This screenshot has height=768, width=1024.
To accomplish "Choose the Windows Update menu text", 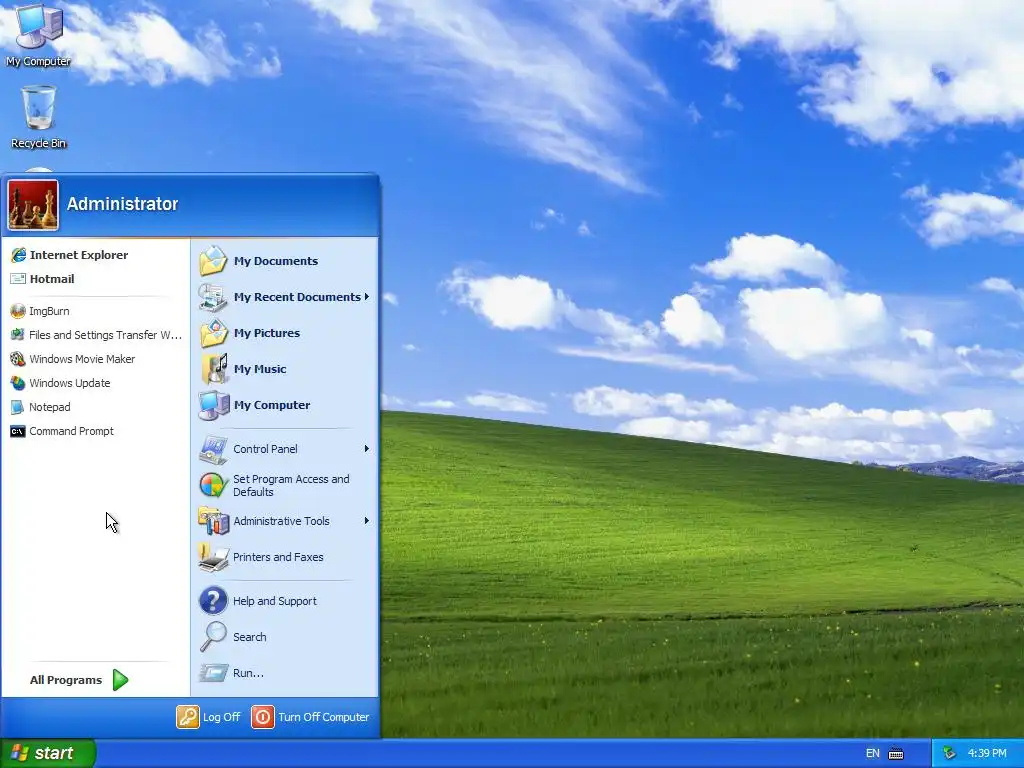I will (x=70, y=383).
